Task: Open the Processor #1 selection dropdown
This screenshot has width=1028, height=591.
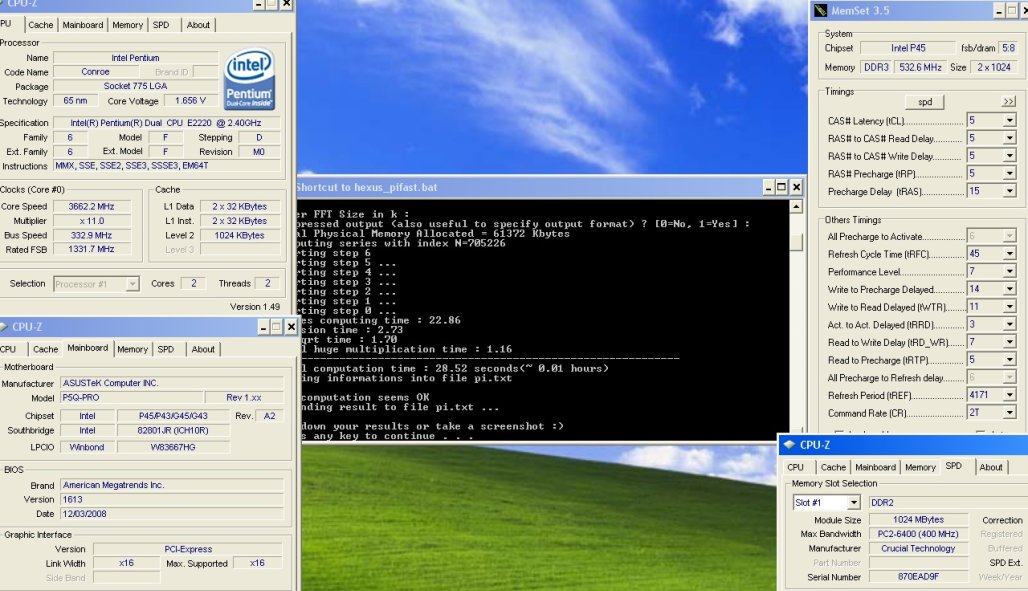Action: (132, 284)
